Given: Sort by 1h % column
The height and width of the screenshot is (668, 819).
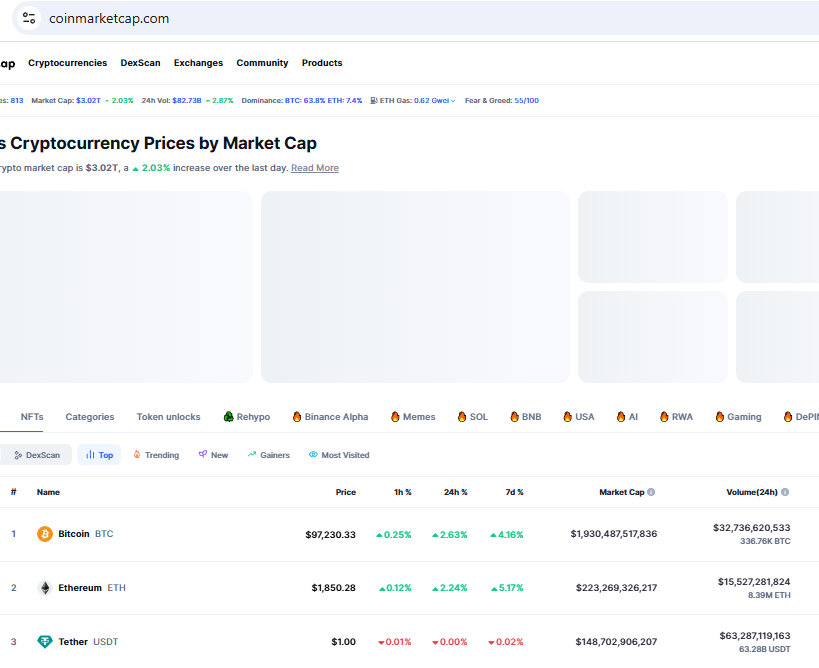Looking at the screenshot, I should pyautogui.click(x=403, y=492).
